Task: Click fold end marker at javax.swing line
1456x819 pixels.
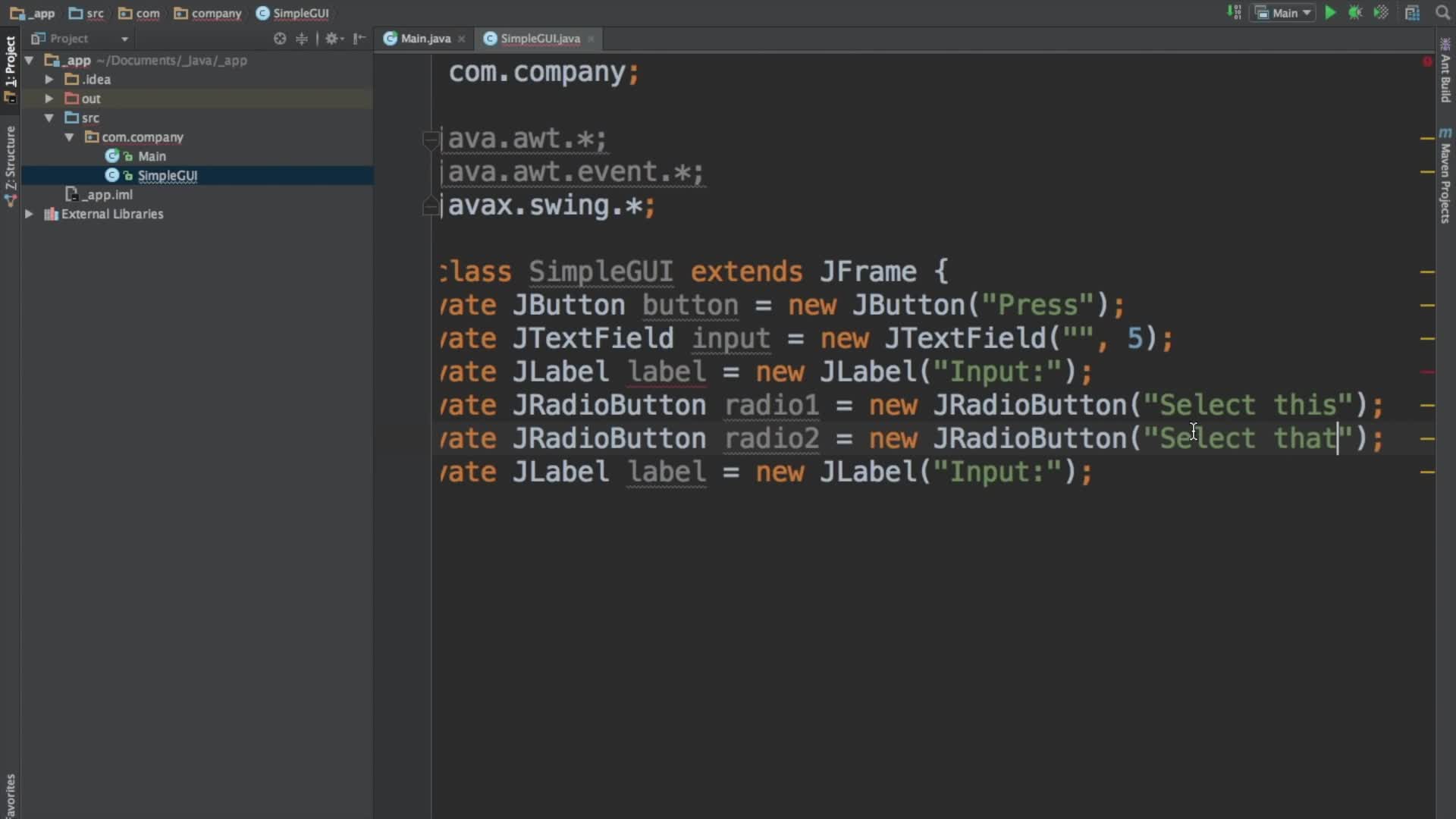Action: pyautogui.click(x=430, y=206)
